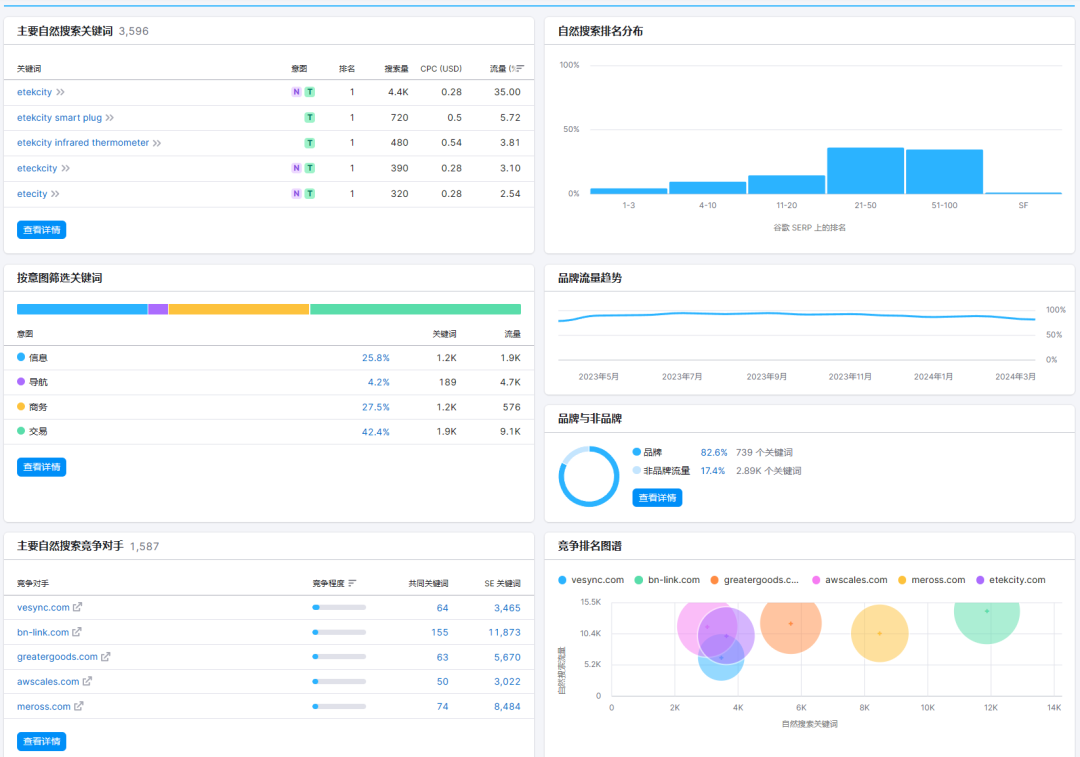Click the yellow commercial segment of intent bar
This screenshot has height=757, width=1080.
[238, 309]
